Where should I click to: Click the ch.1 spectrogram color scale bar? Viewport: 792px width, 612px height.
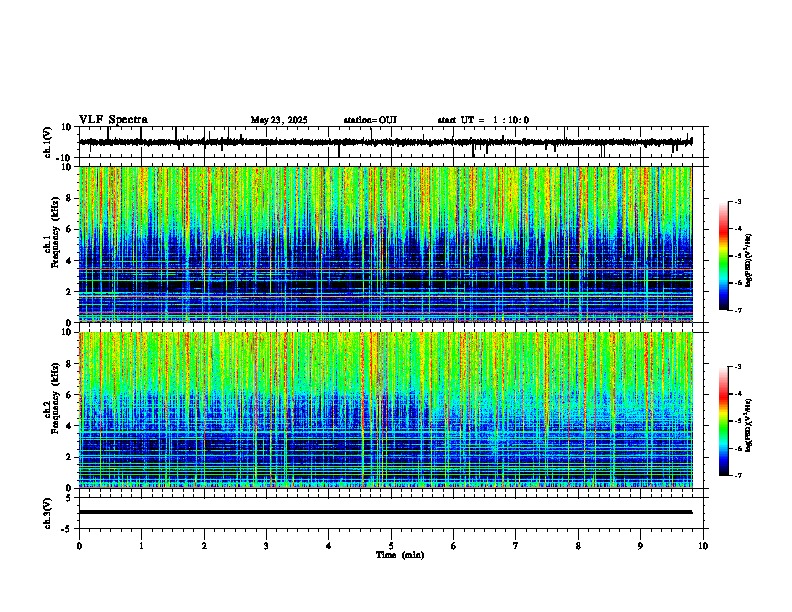tap(724, 256)
